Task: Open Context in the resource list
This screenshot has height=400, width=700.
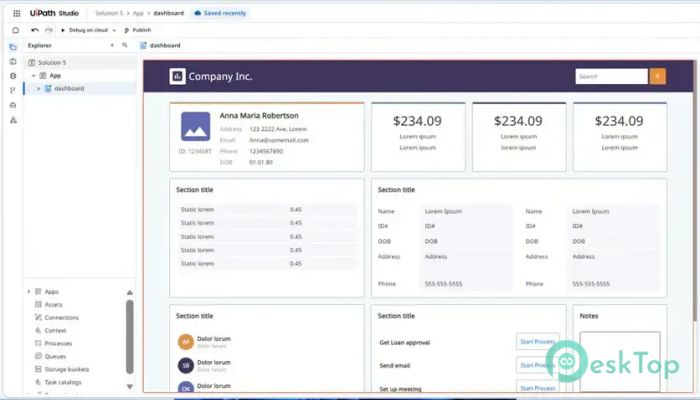Action: click(x=55, y=330)
